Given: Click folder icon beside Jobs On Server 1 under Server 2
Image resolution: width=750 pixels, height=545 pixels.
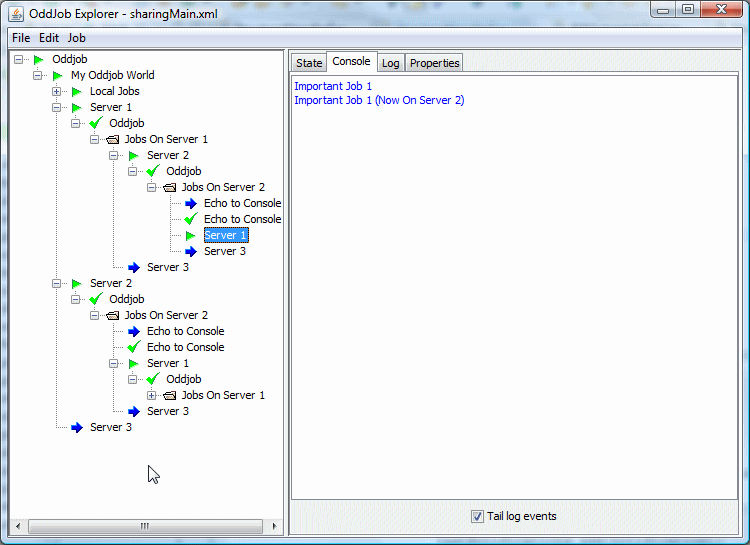Looking at the screenshot, I should pyautogui.click(x=169, y=396).
